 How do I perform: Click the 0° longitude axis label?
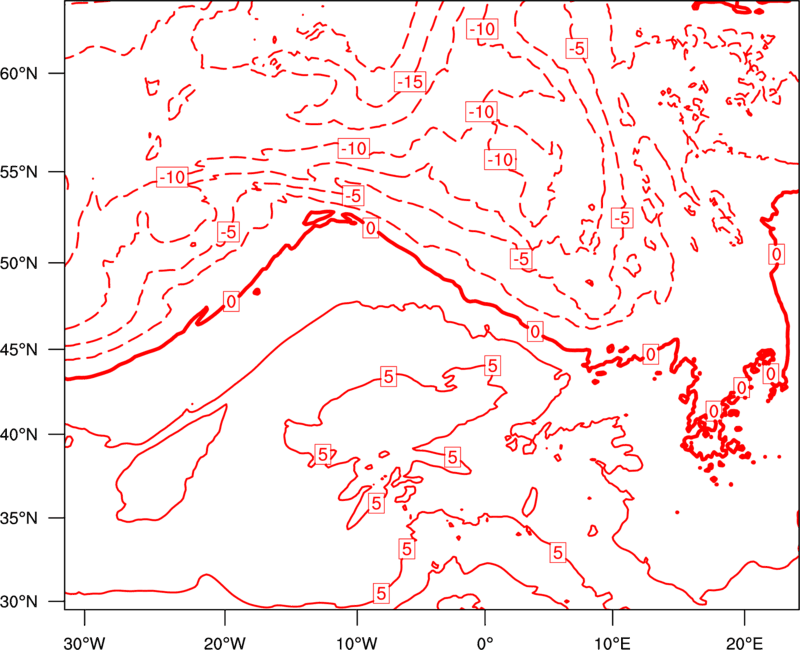click(x=485, y=642)
